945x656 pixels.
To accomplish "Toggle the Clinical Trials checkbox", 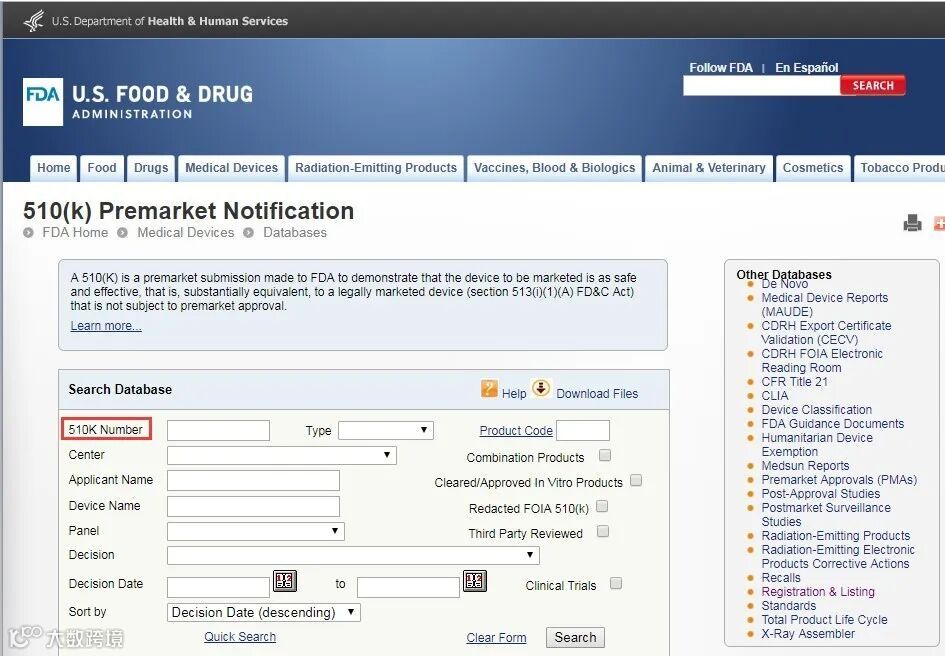I will click(x=616, y=584).
